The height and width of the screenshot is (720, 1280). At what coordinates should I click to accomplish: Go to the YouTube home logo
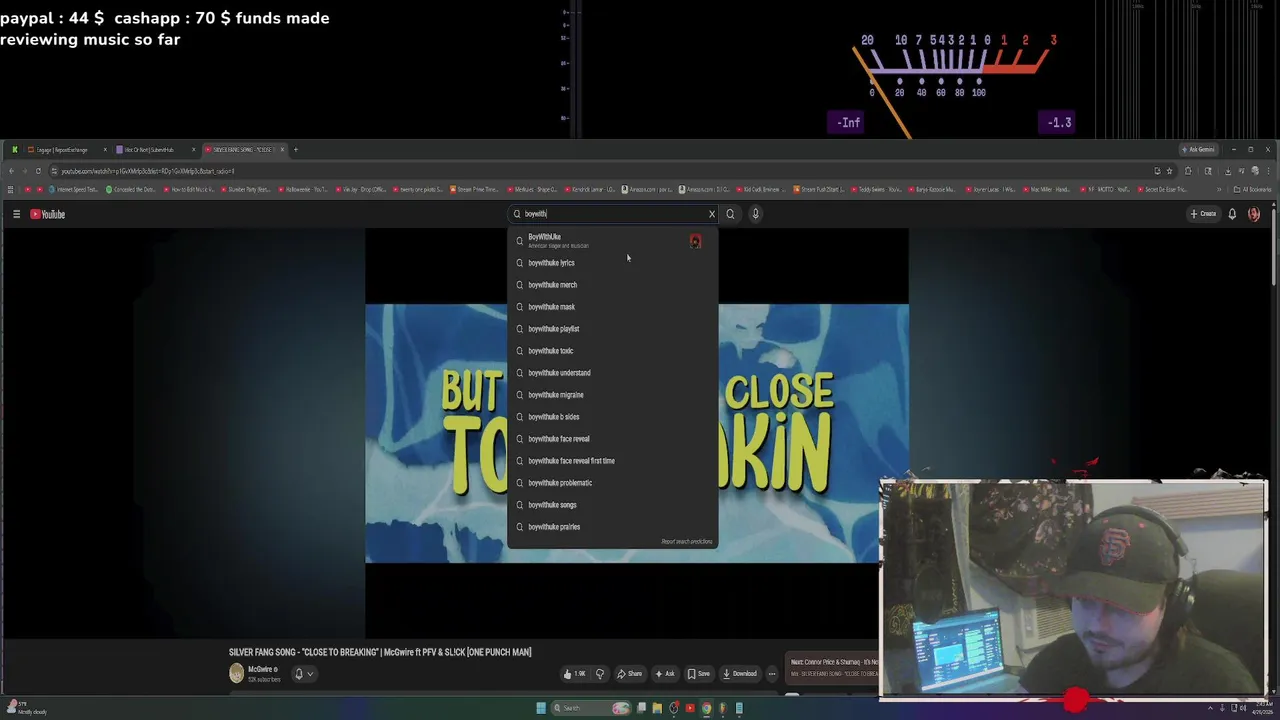[x=47, y=214]
